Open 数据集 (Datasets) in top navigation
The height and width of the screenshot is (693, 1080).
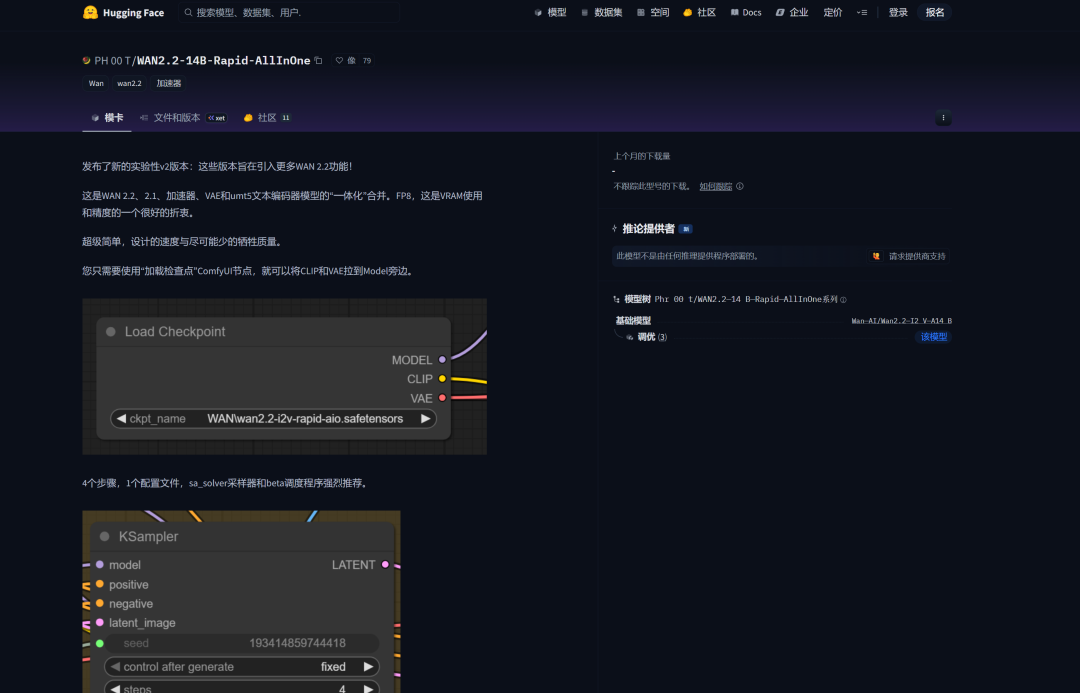pos(601,12)
